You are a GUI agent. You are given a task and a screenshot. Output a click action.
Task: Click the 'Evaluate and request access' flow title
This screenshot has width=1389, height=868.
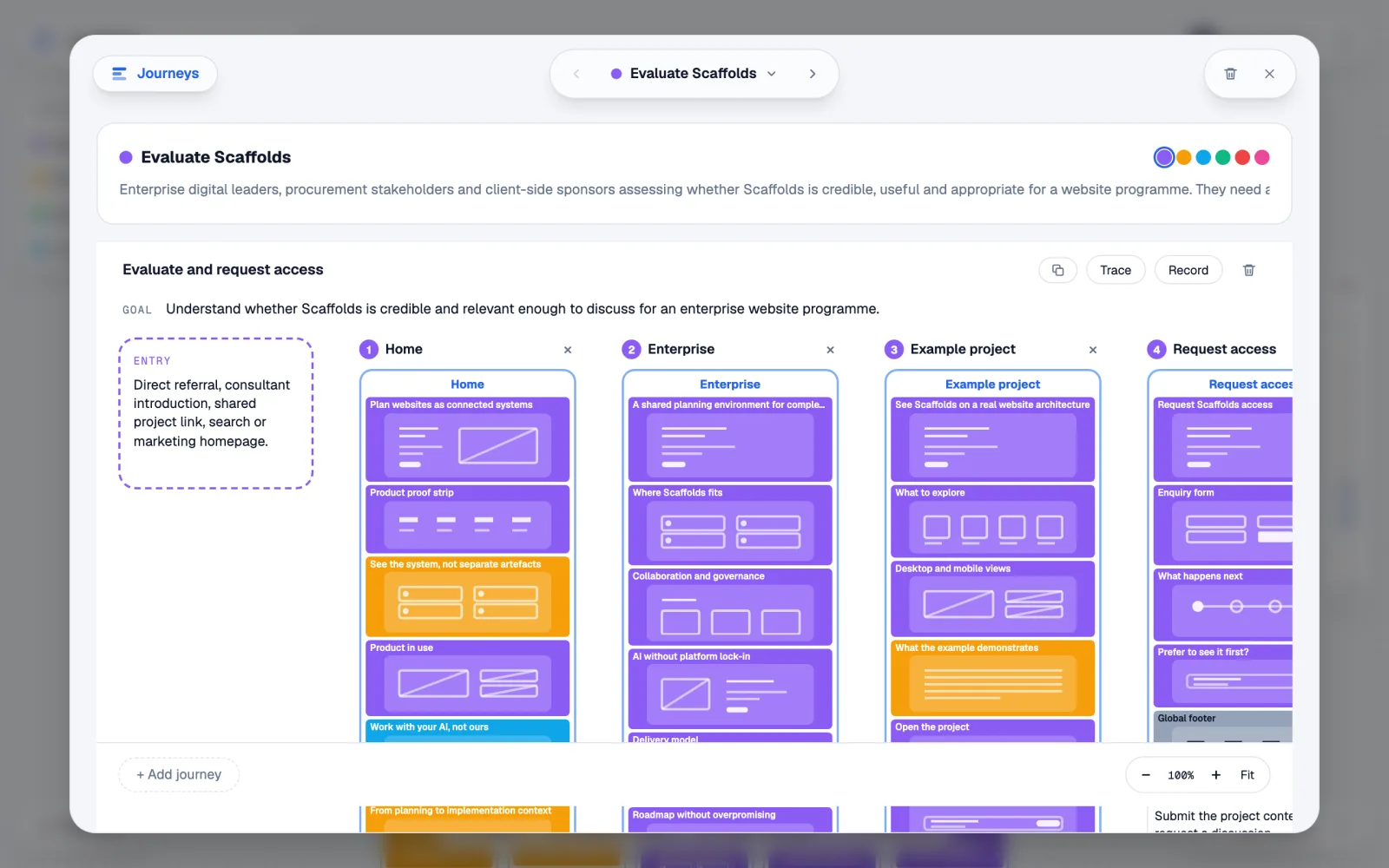pyautogui.click(x=223, y=270)
